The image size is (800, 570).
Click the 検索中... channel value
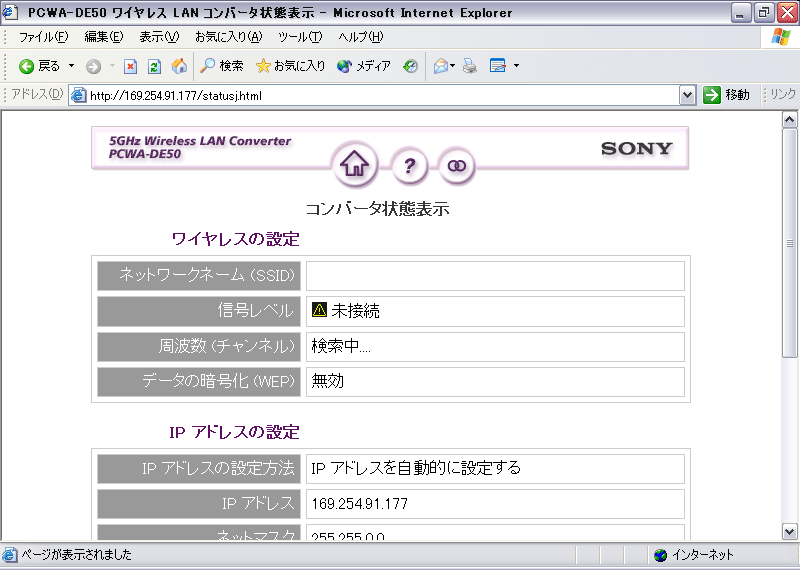tap(341, 346)
